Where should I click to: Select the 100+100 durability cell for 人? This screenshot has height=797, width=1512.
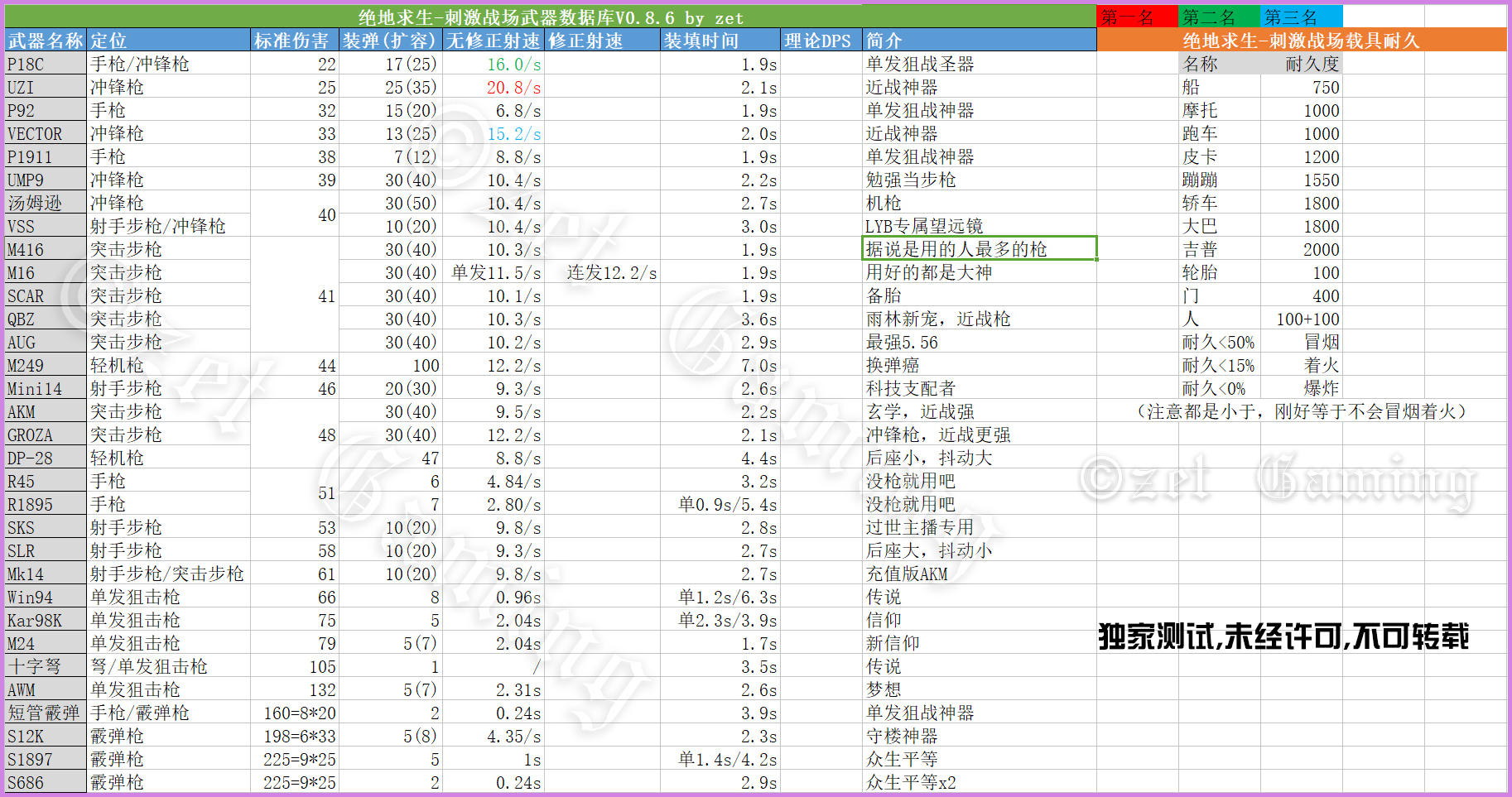pos(1301,319)
